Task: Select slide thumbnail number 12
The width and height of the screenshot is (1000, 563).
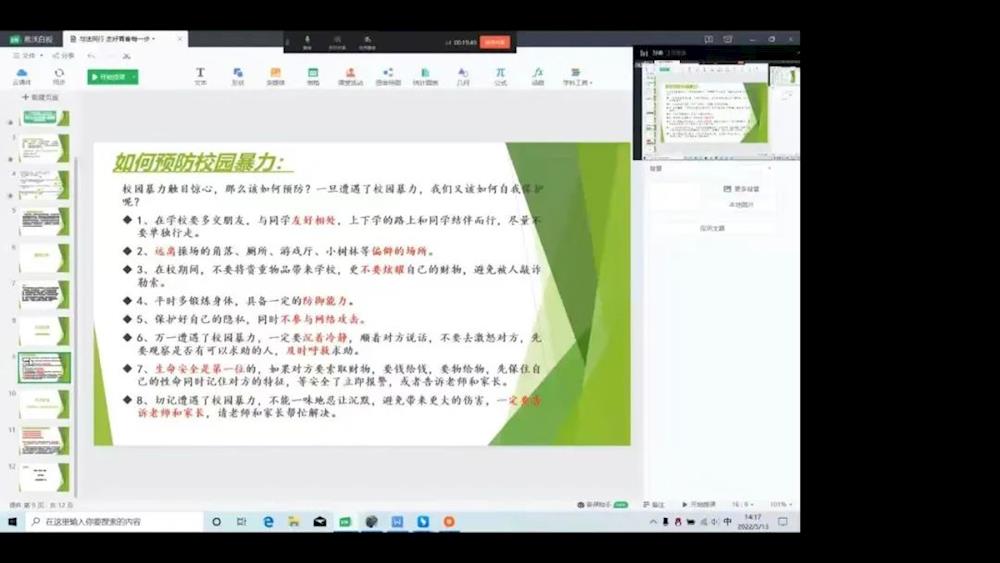Action: (x=44, y=477)
